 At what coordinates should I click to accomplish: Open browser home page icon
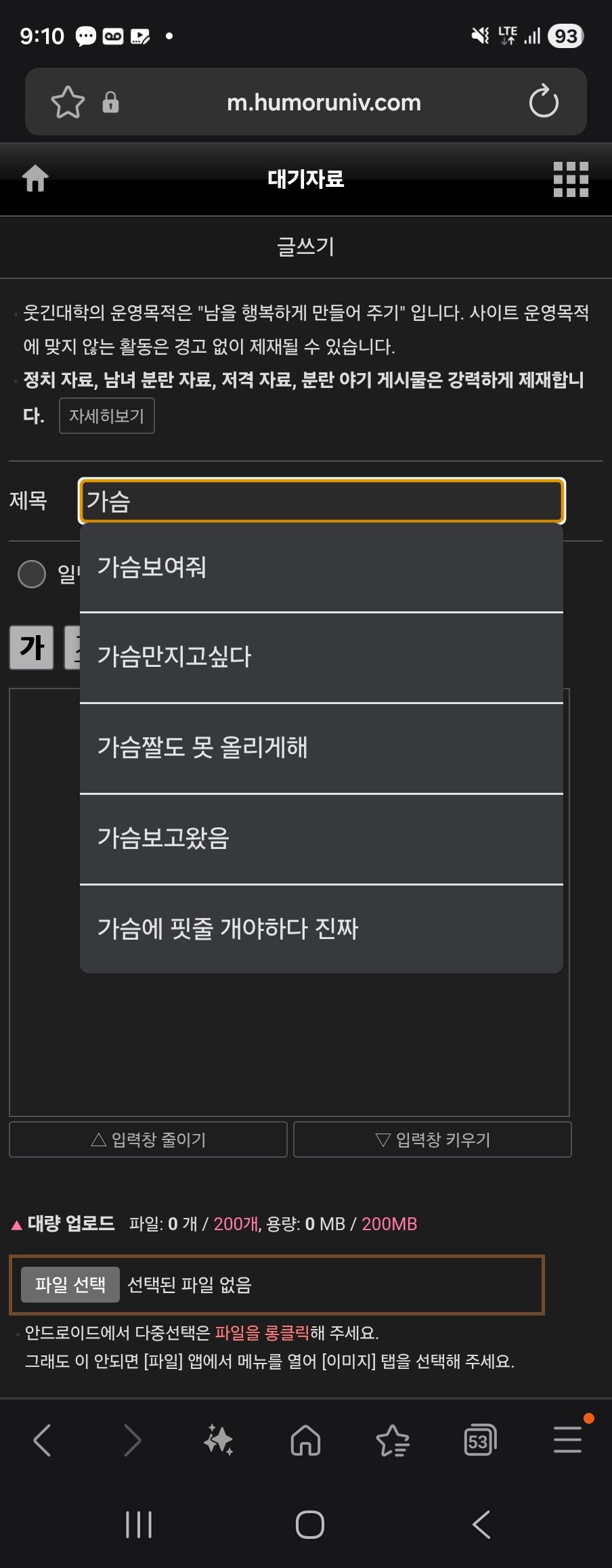pos(305,1439)
